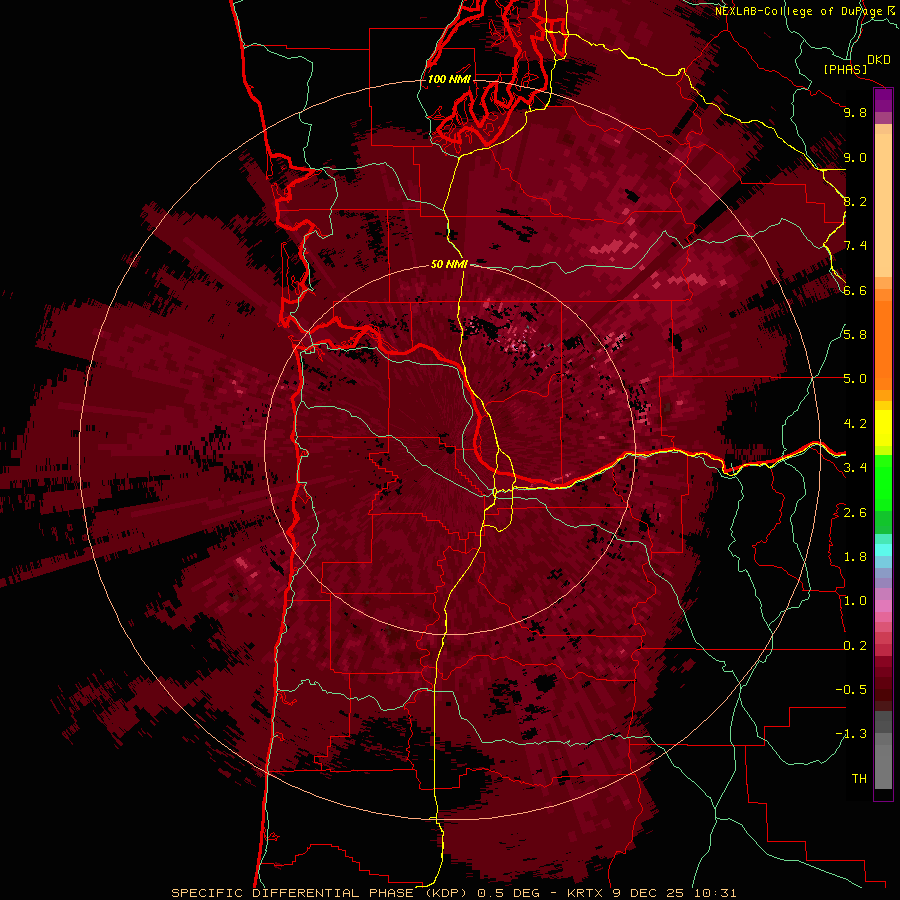The height and width of the screenshot is (900, 900).
Task: Click the purple top segment of the colorbar
Action: pos(883,100)
